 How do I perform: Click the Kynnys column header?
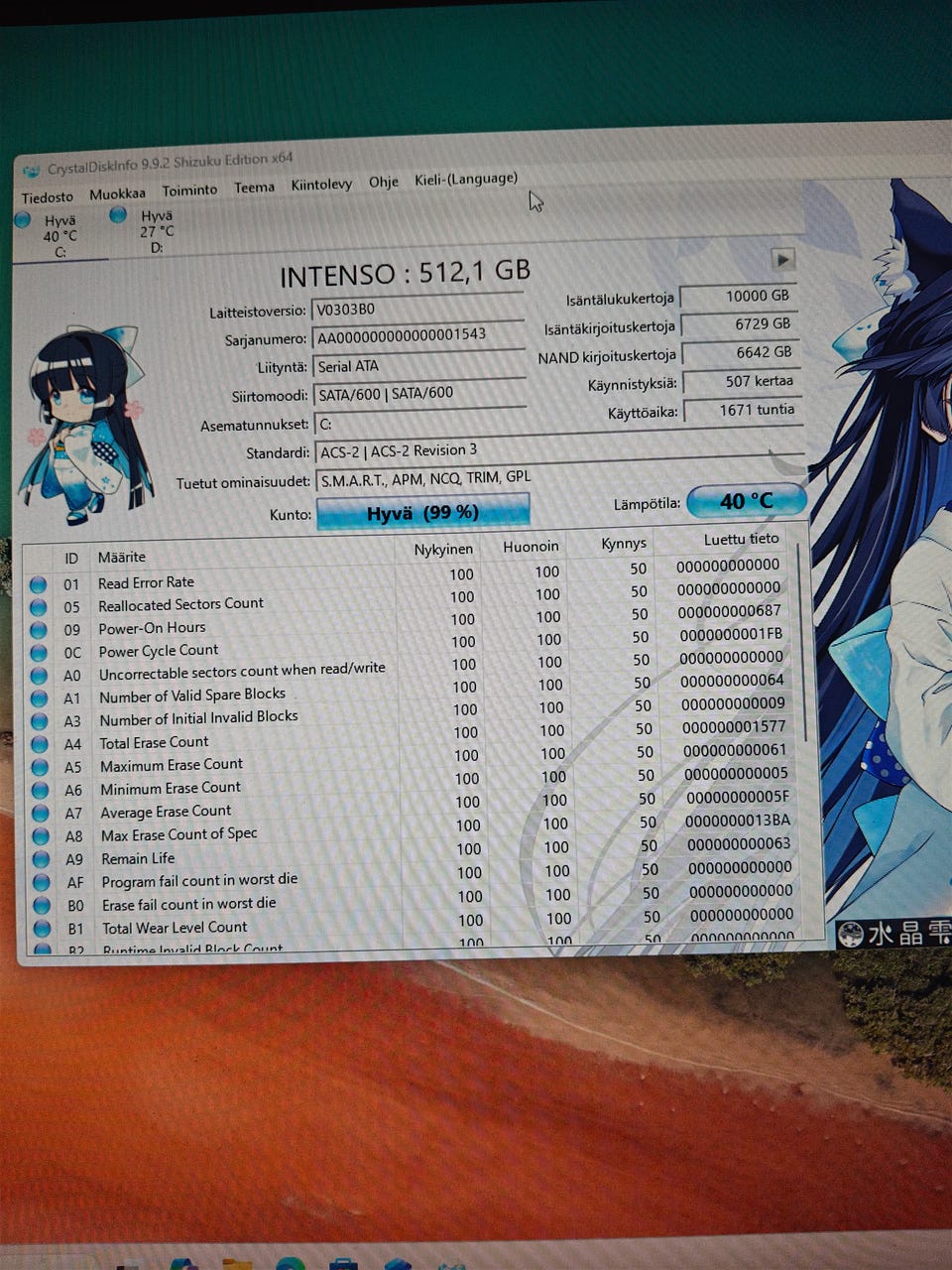tap(624, 543)
